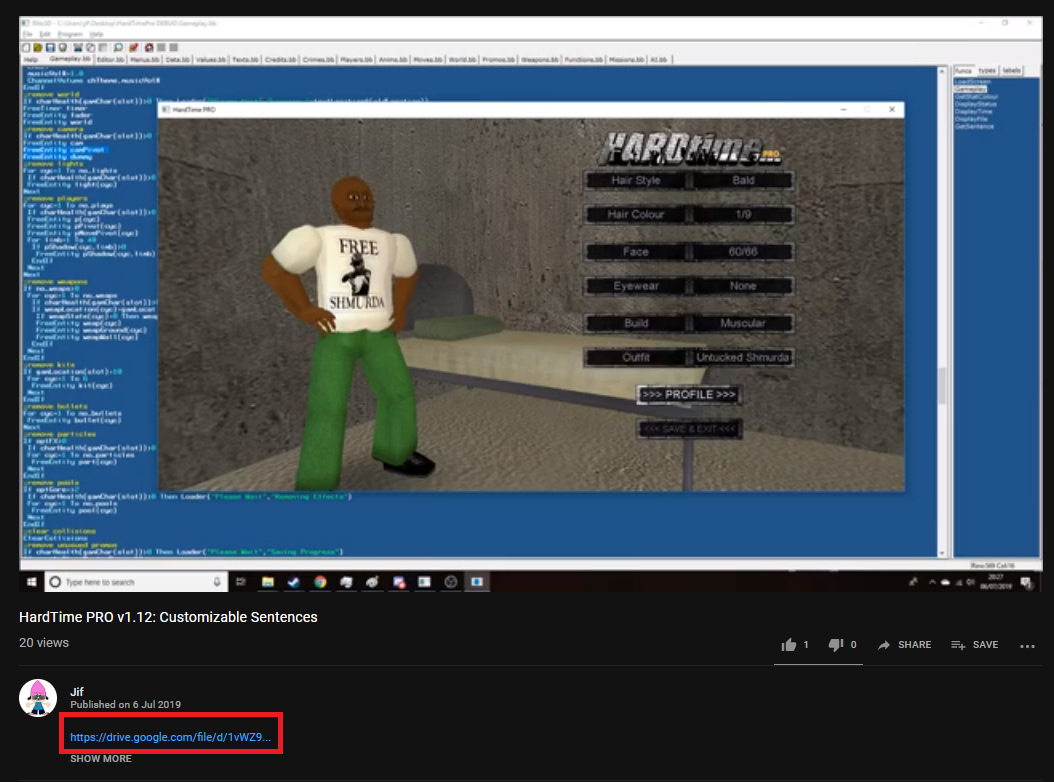Select DisplayTime in the function list
1054x782 pixels.
pos(973,112)
